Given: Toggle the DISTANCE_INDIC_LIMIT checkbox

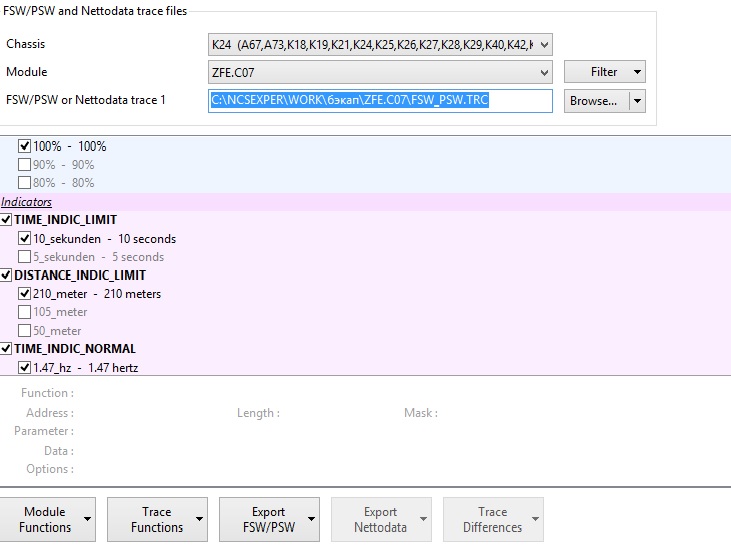Looking at the screenshot, I should 7,275.
